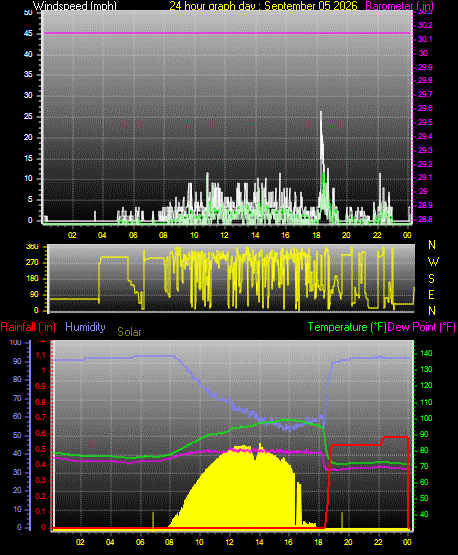Click the 'Barometer (in)' axis title
458x555 pixels.
[x=399, y=6]
